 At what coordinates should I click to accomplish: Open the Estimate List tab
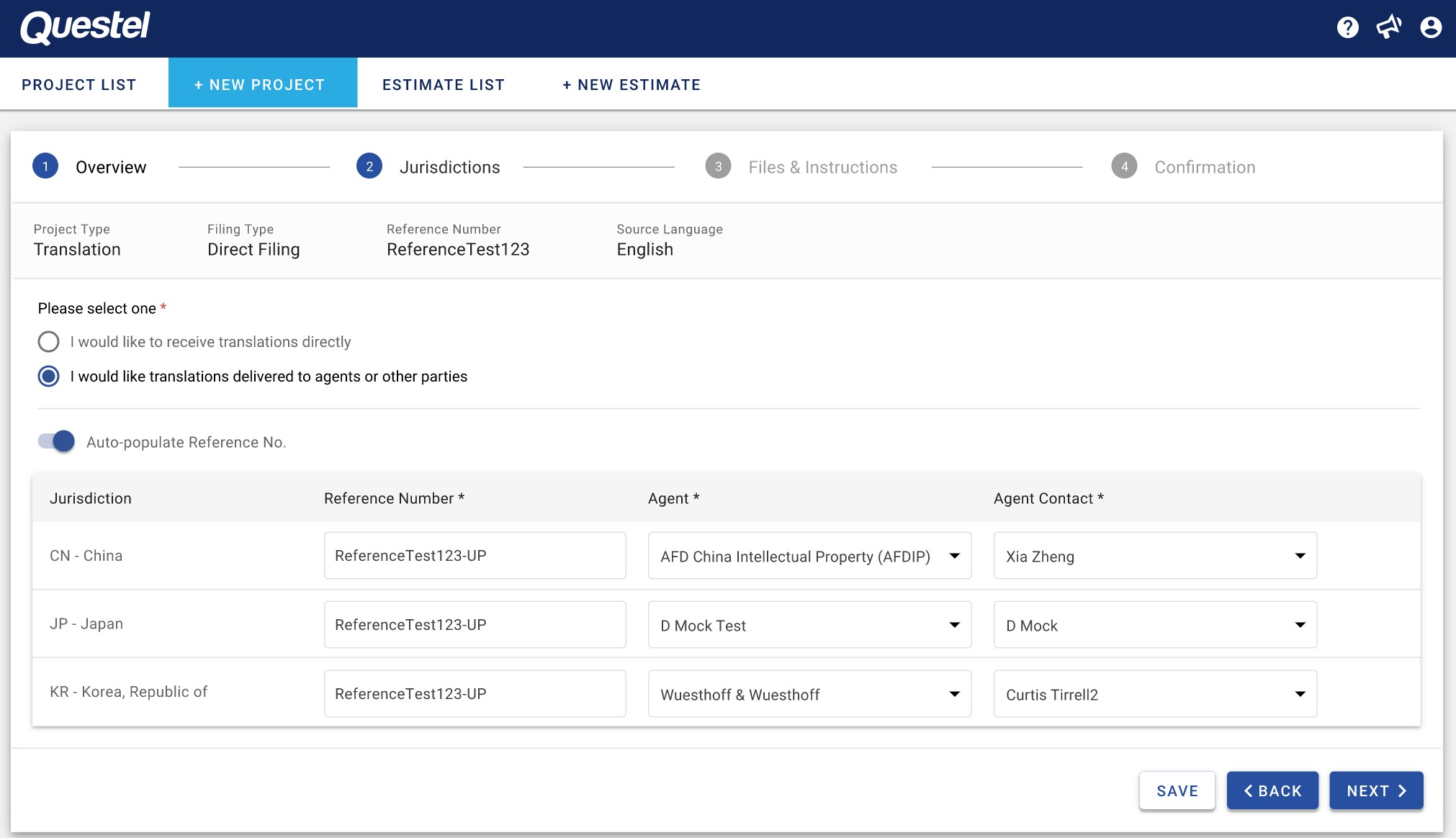click(444, 85)
